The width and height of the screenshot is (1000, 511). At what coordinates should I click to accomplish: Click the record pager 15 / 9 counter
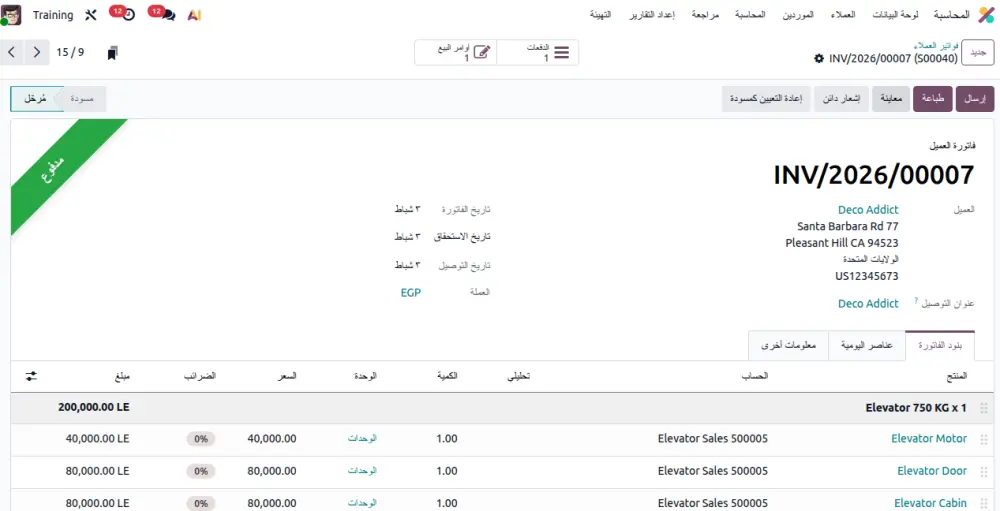pos(70,52)
